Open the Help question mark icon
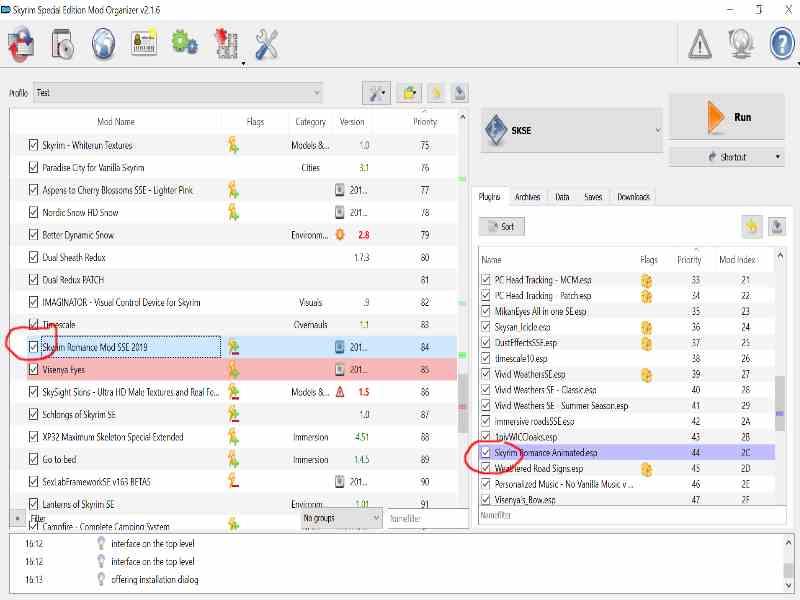Viewport: 800px width, 600px height. [781, 43]
